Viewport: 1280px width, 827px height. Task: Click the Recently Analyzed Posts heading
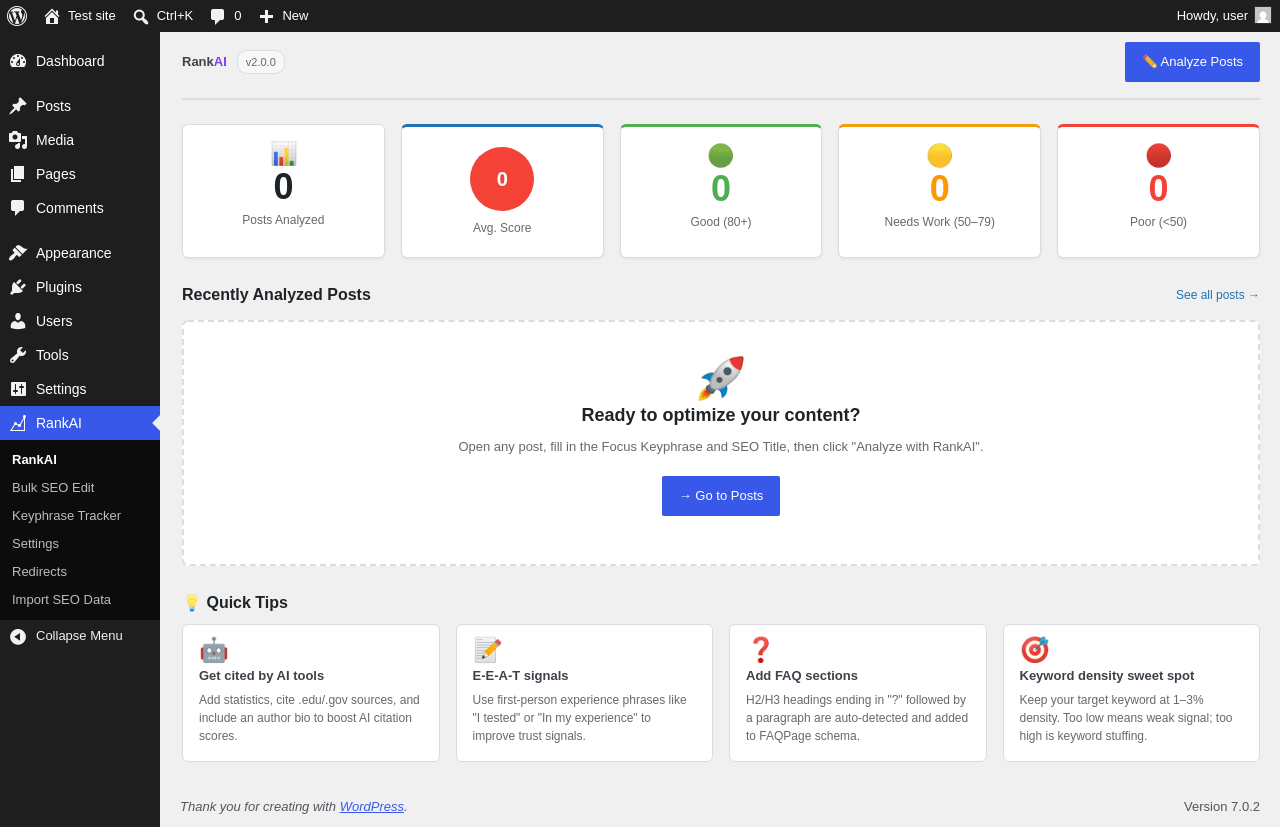276,295
